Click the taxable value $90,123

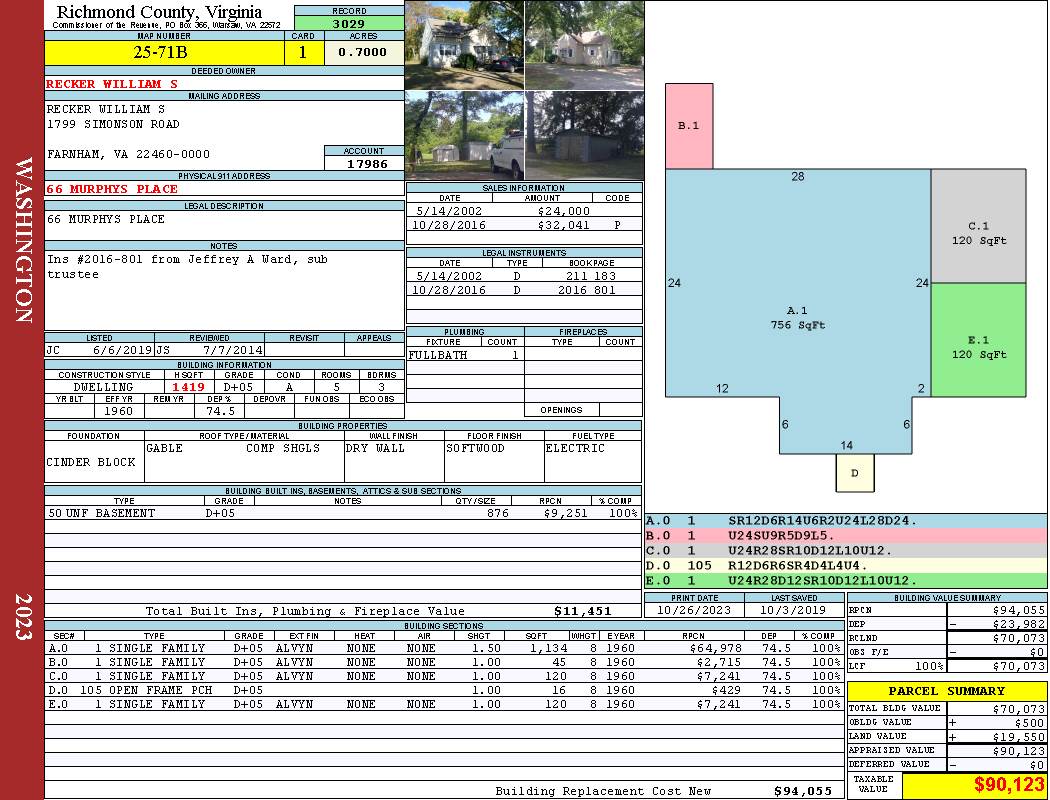point(974,785)
